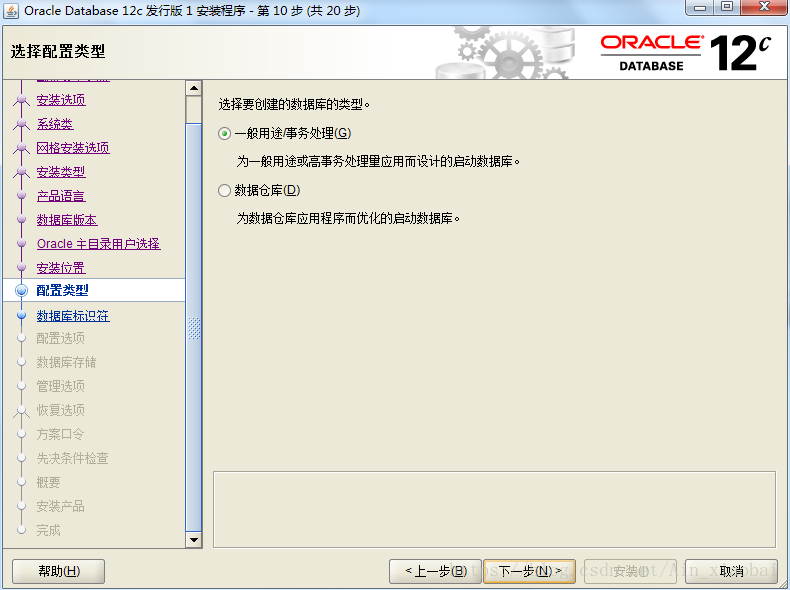
Task: Click the Java icon in title bar
Action: (11, 11)
